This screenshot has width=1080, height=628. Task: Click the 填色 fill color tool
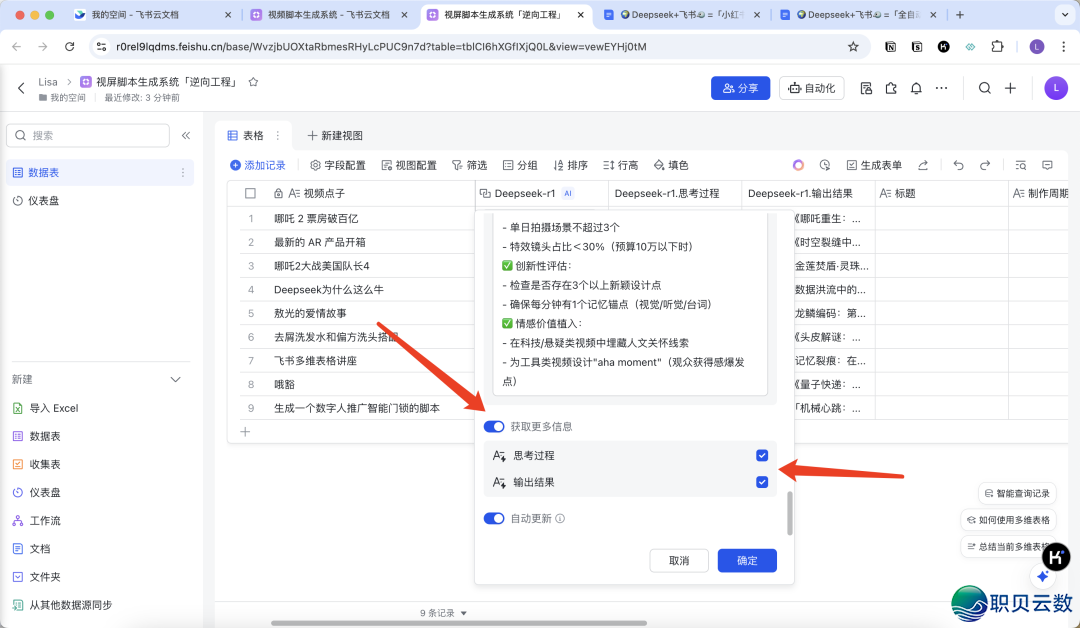coord(671,165)
